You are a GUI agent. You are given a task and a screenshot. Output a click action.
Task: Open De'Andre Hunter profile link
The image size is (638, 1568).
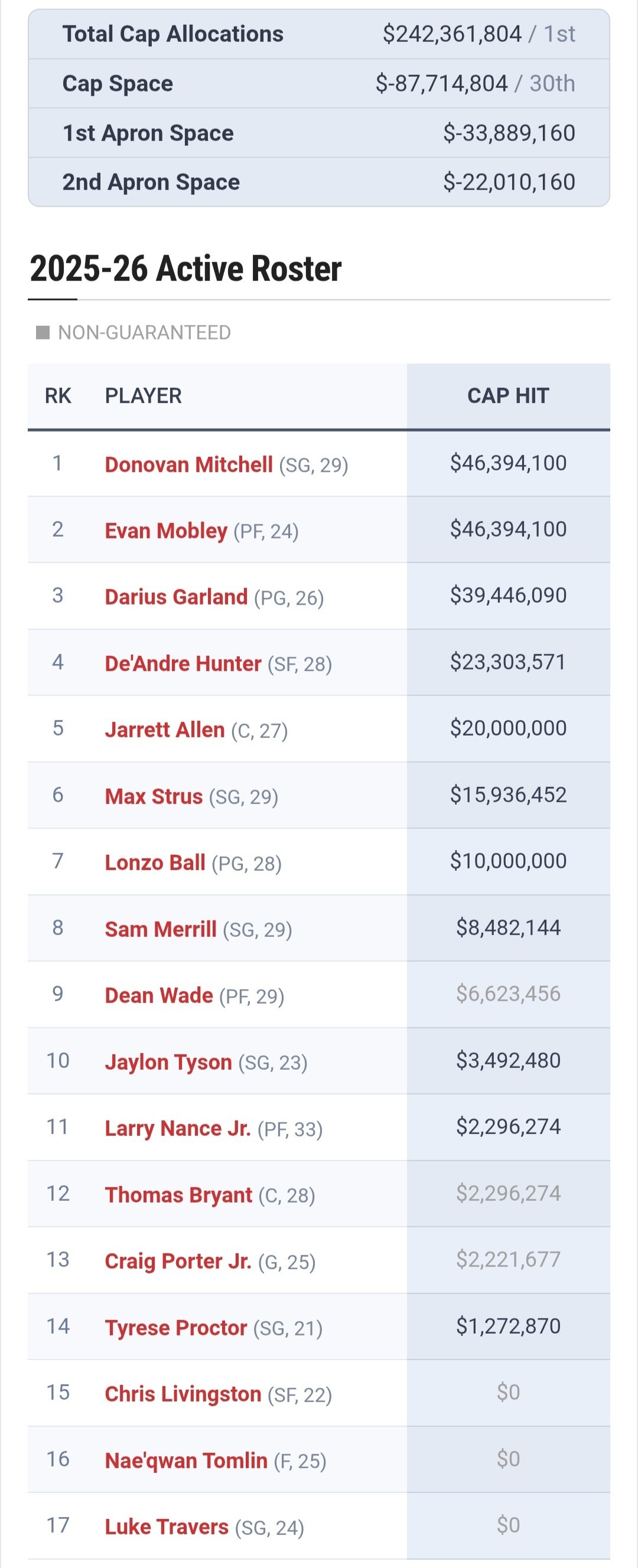click(x=183, y=664)
